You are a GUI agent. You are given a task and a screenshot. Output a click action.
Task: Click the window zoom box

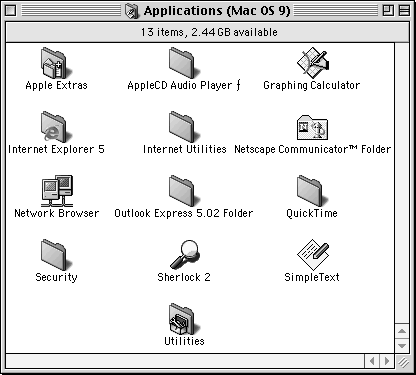tap(388, 11)
